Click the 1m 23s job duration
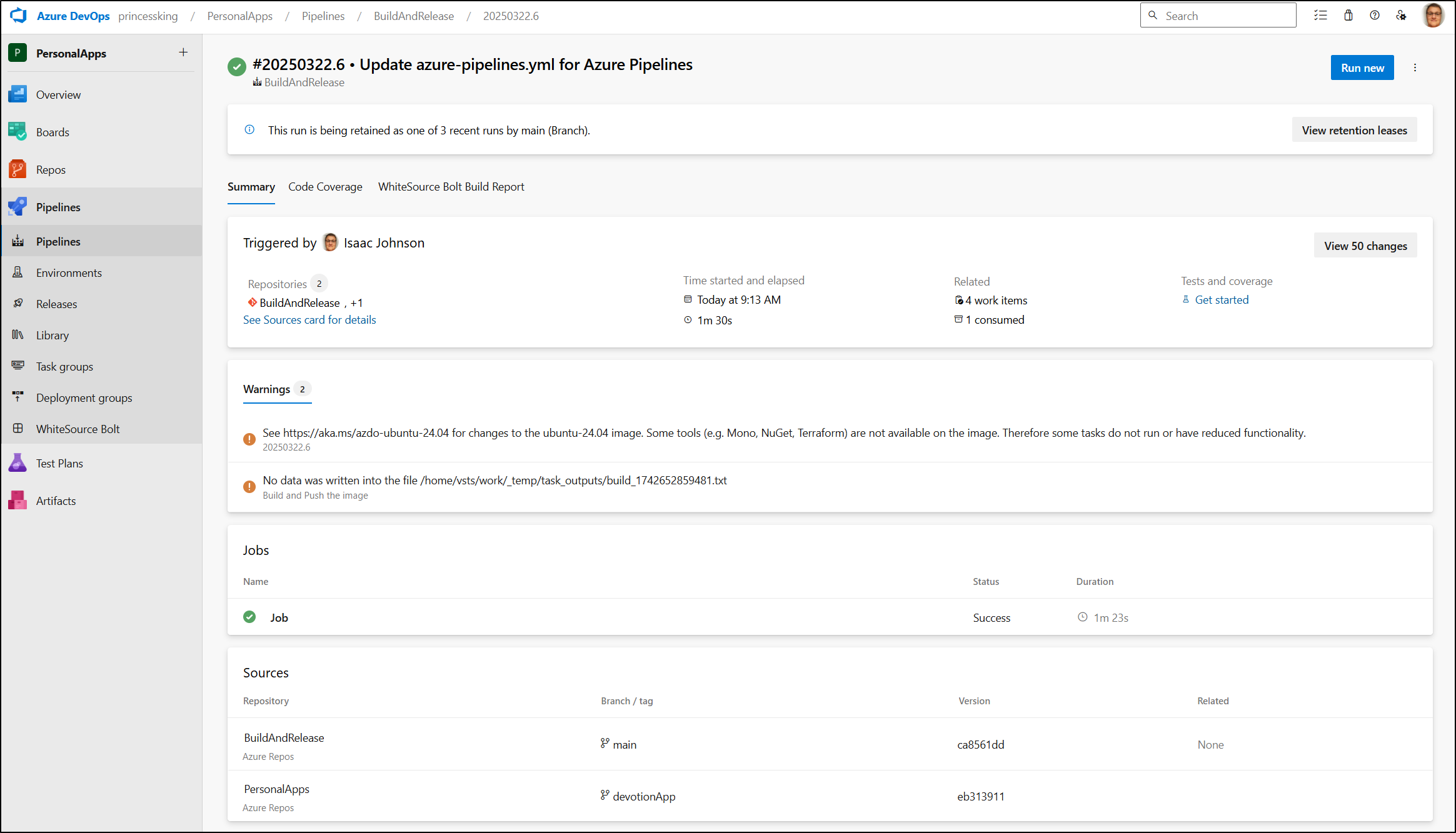The width and height of the screenshot is (1456, 833). point(1110,617)
